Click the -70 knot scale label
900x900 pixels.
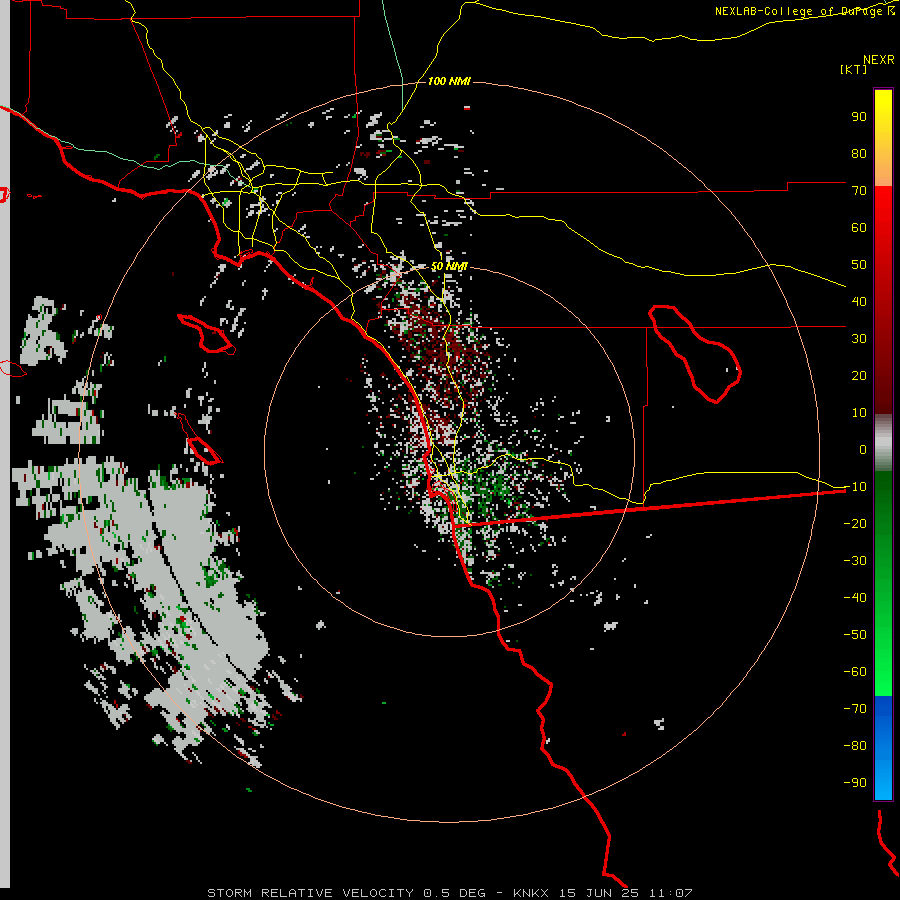(x=855, y=709)
